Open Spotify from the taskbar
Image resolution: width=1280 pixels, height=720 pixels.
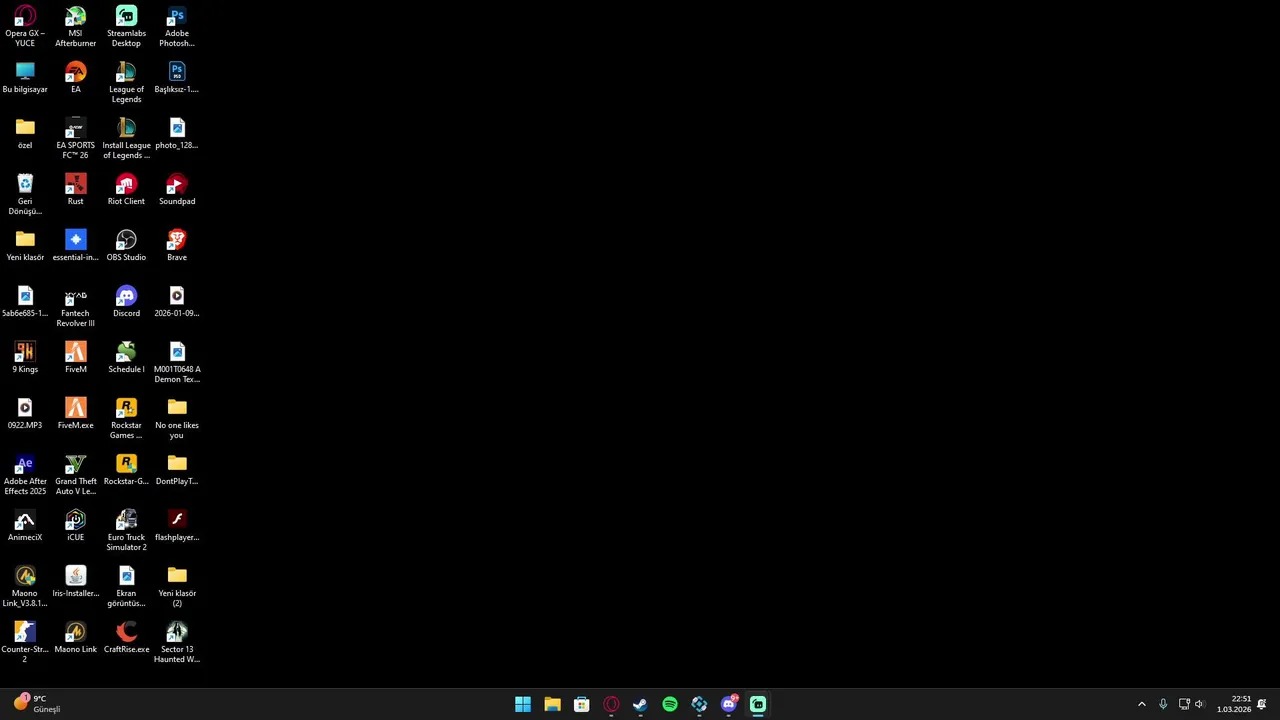pos(670,704)
